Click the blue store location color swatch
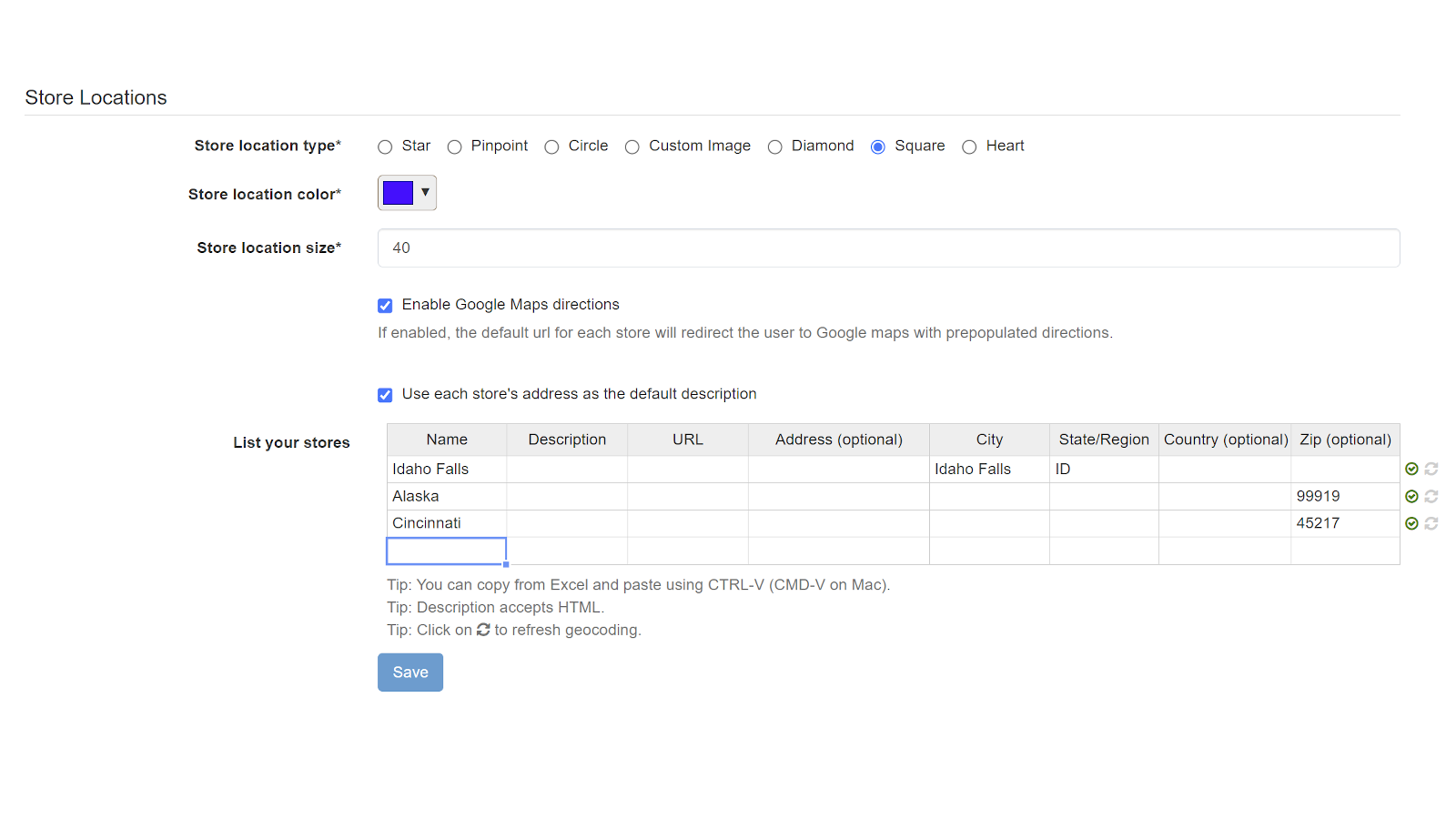The image size is (1456, 819). (x=399, y=193)
